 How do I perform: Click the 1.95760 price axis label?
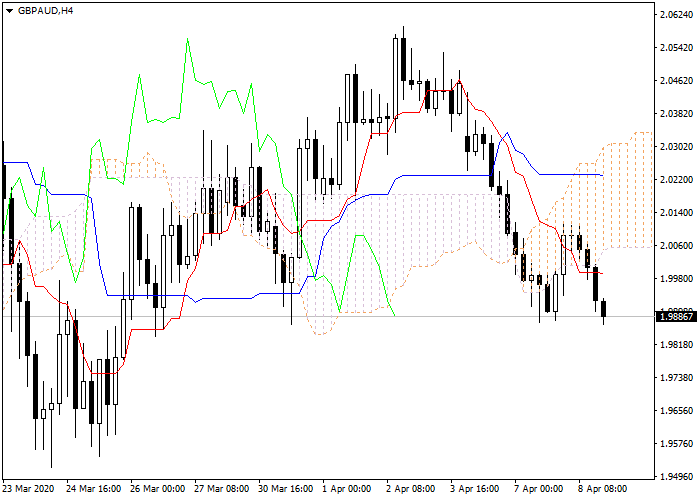pyautogui.click(x=678, y=444)
